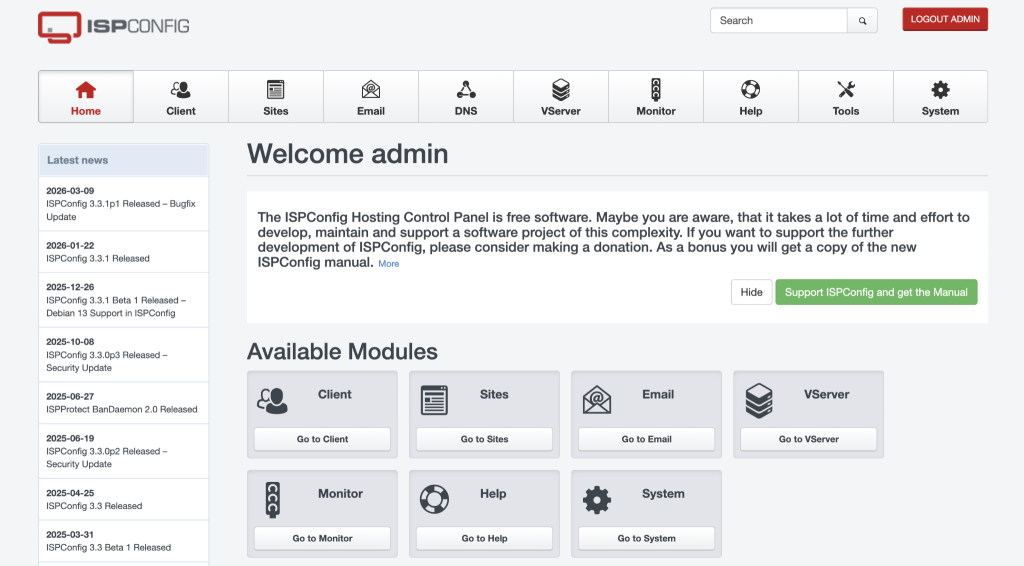The height and width of the screenshot is (566, 1024).
Task: Click the Welcome admin heading
Action: pos(347,154)
